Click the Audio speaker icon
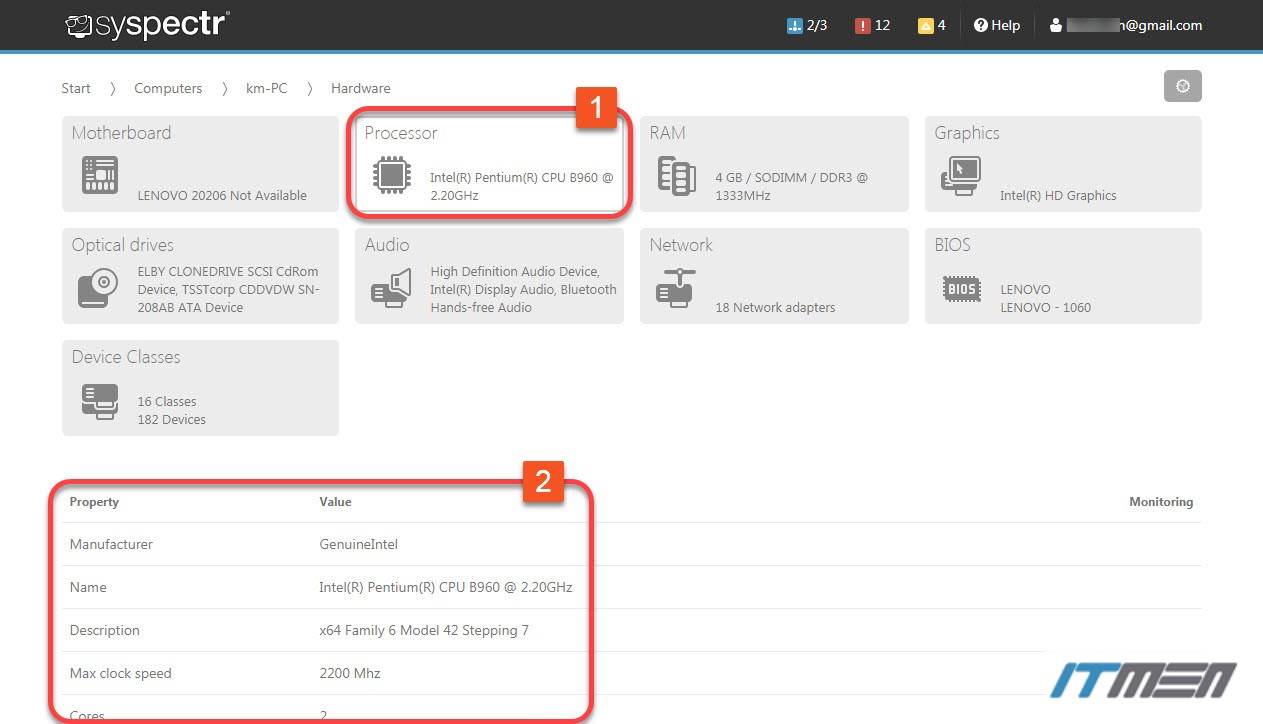 tap(391, 287)
